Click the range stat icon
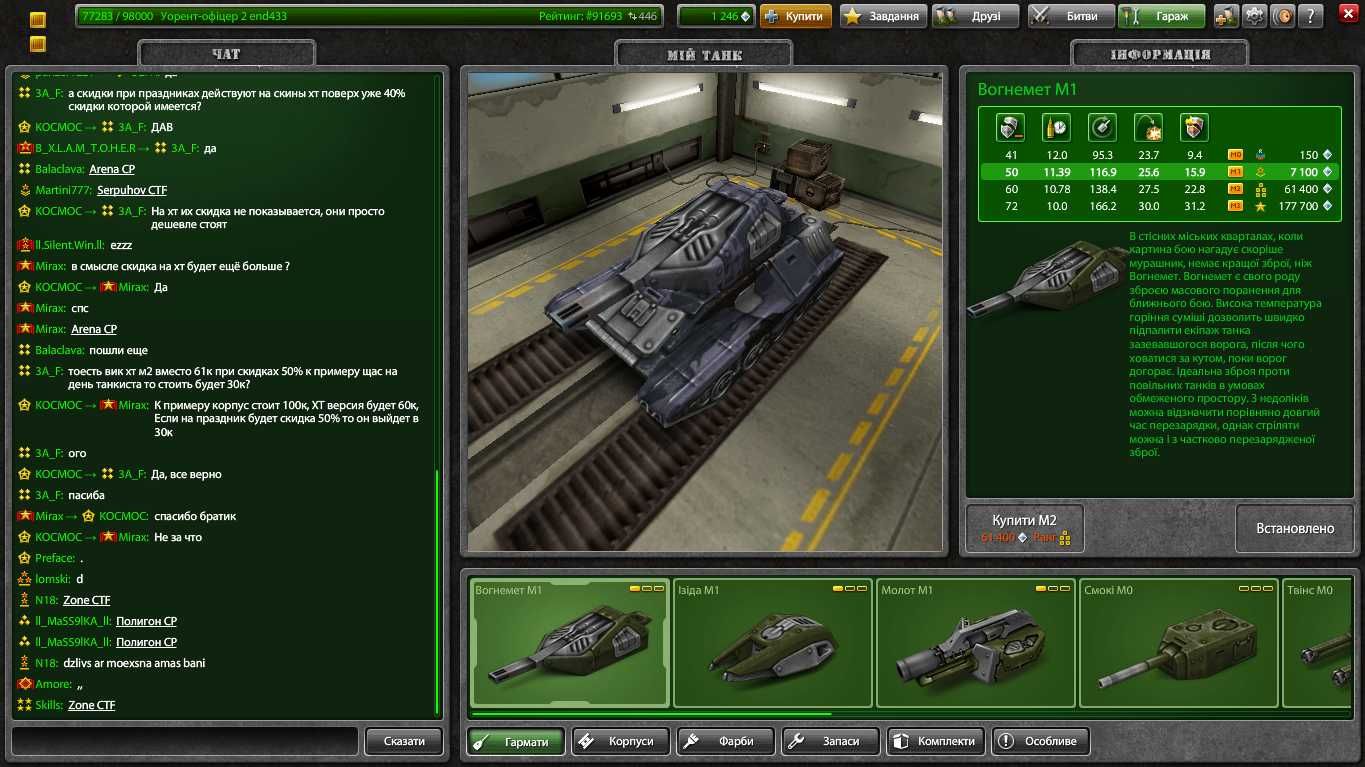 tap(1149, 127)
